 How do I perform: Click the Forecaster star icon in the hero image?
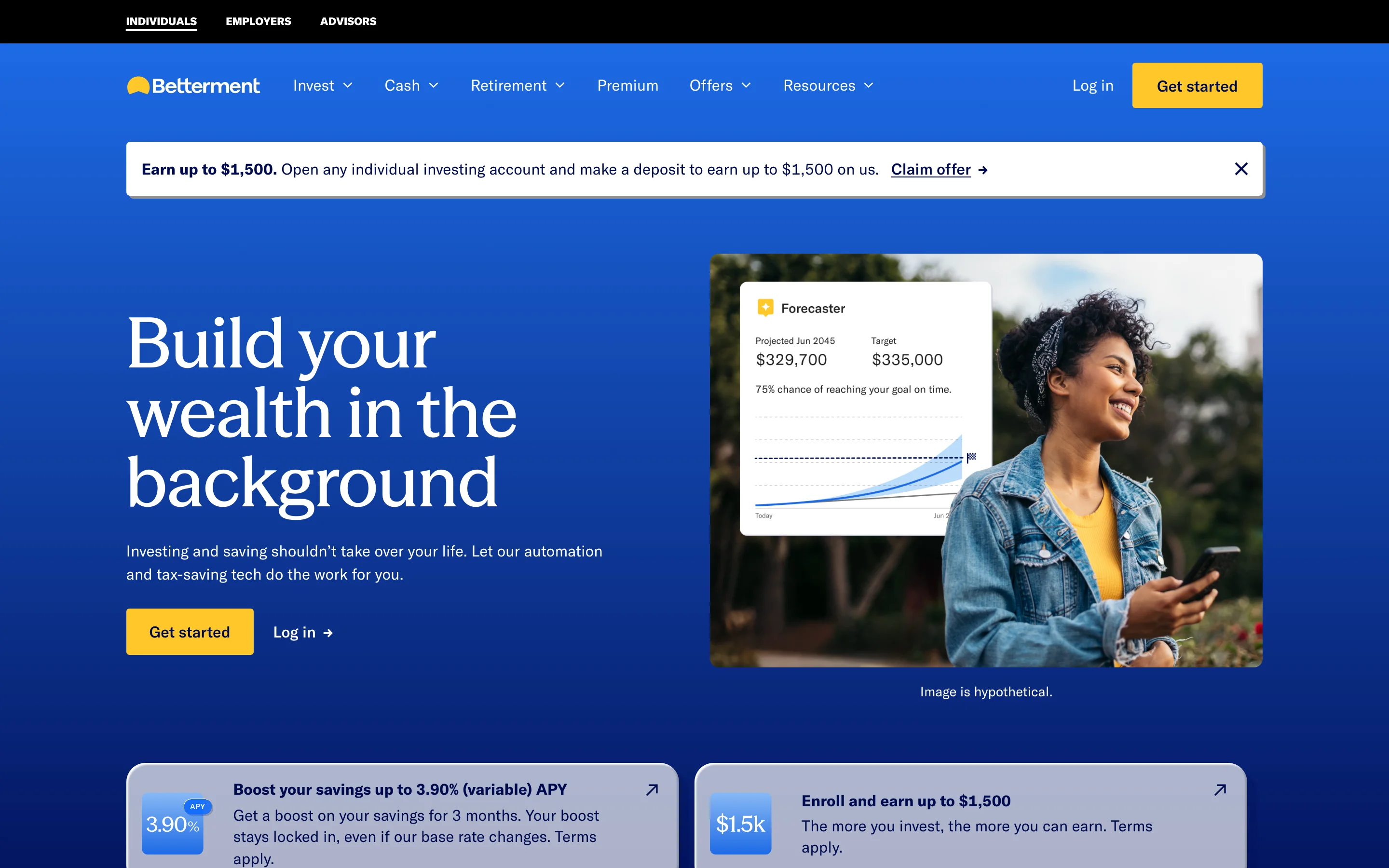[x=766, y=307]
